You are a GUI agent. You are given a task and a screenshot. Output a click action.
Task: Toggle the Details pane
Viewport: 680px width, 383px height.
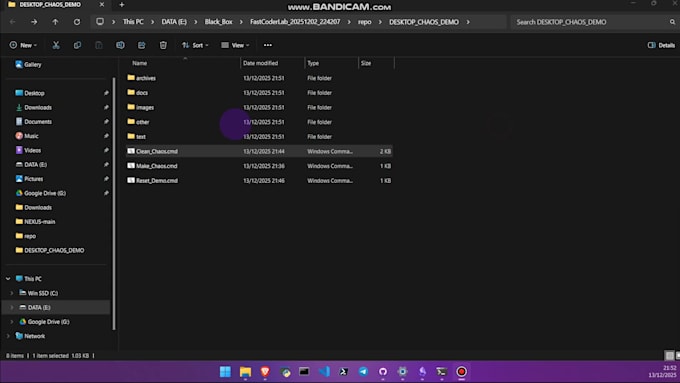pos(661,45)
